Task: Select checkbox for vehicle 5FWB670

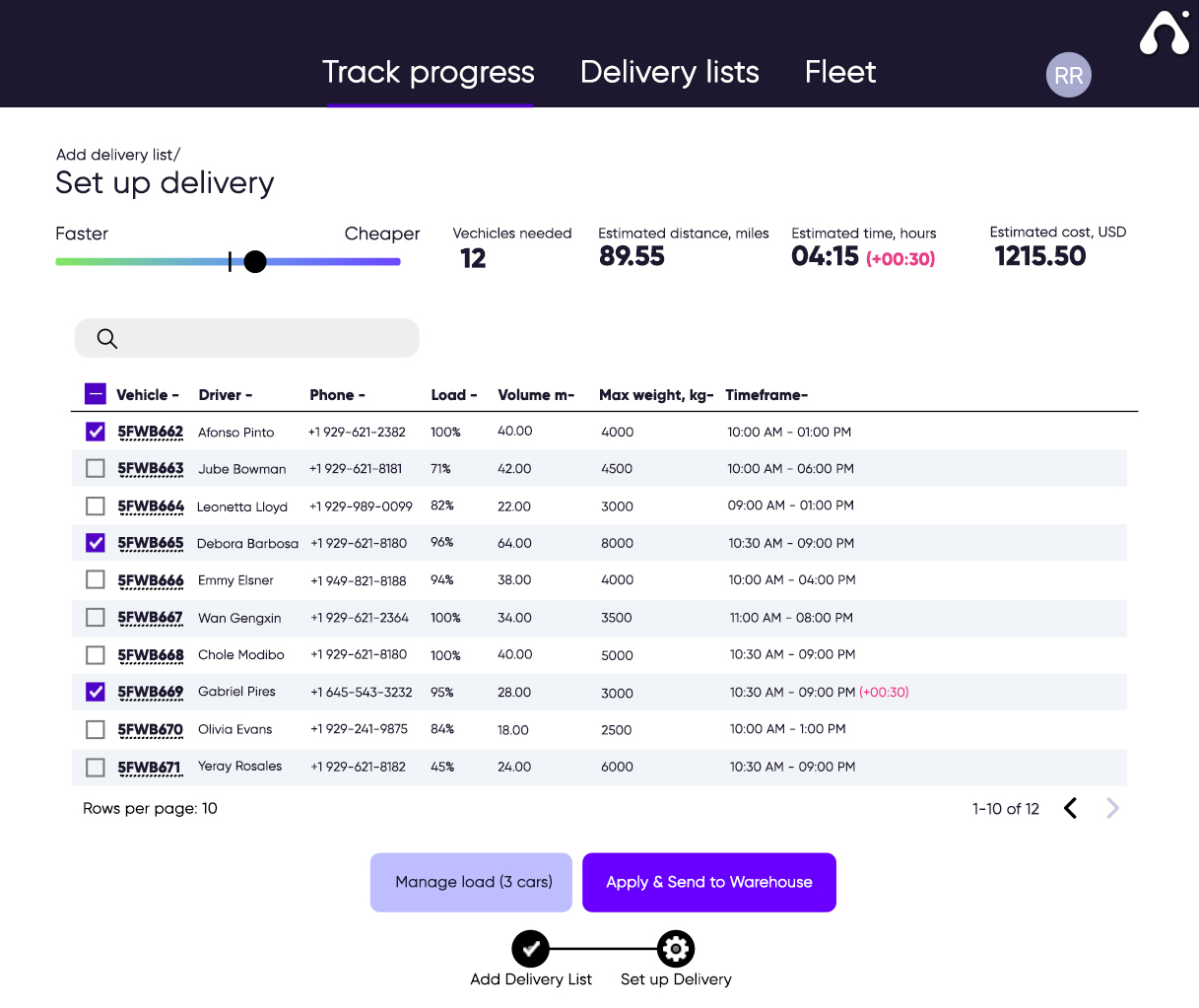Action: (96, 729)
